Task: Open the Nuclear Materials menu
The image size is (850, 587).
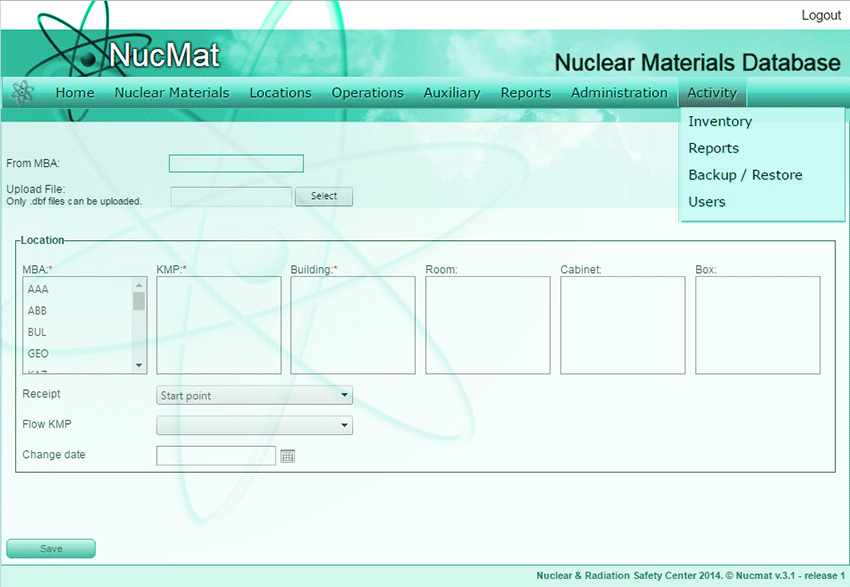Action: click(x=171, y=93)
